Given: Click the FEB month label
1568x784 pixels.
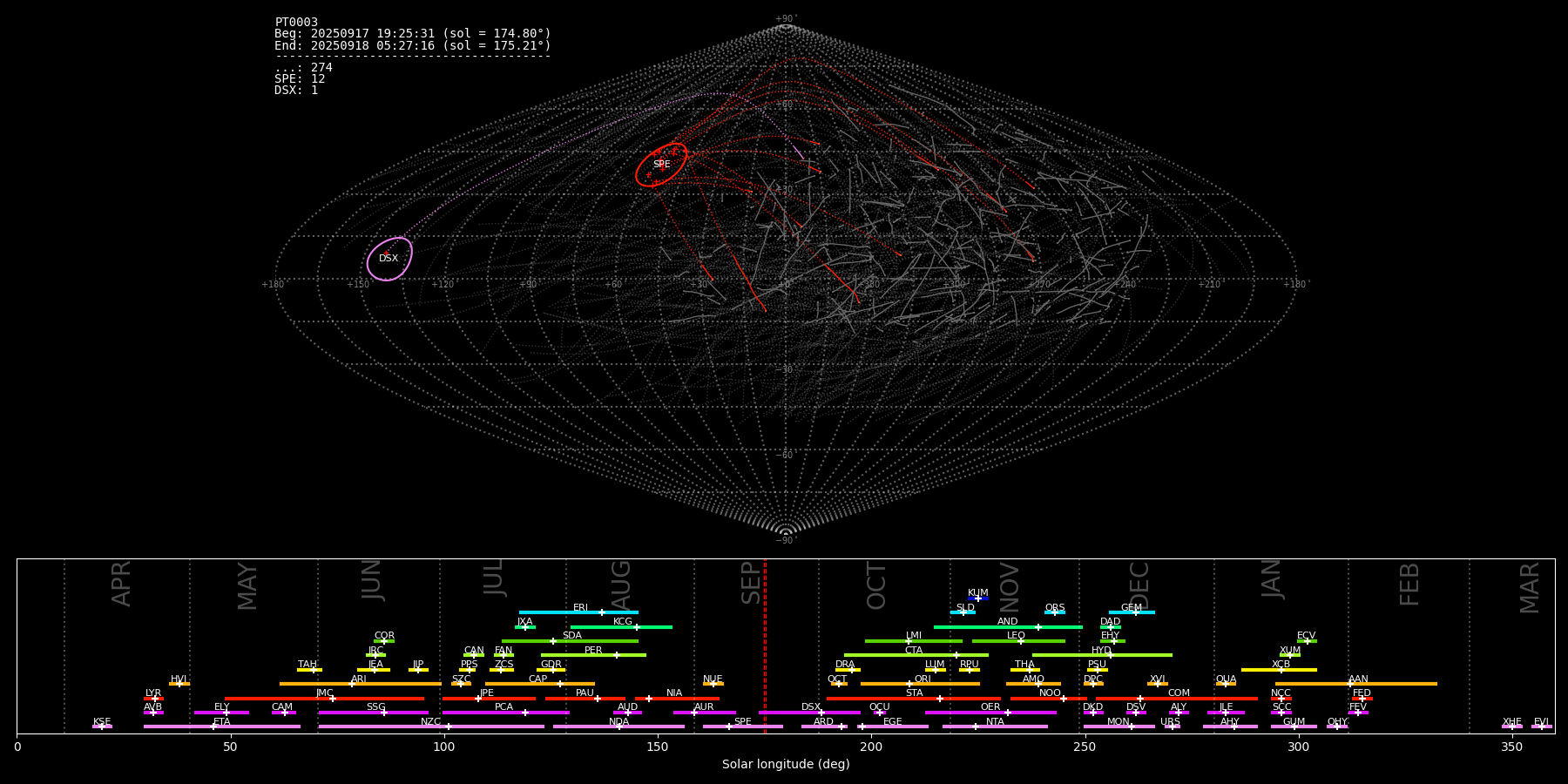Looking at the screenshot, I should click(1409, 584).
